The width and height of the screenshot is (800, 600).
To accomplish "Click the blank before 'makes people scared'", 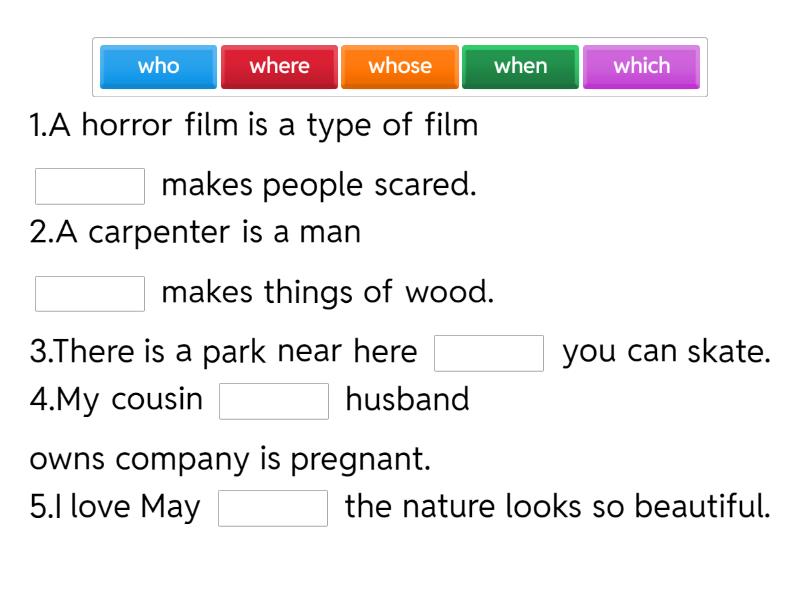I will [90, 186].
